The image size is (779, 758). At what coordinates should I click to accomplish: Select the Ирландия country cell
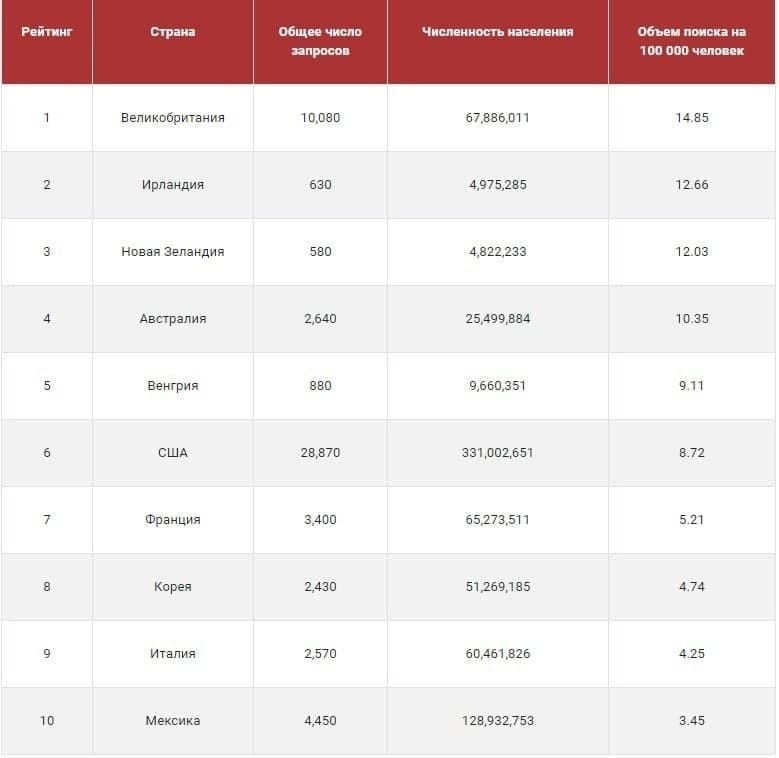pos(173,185)
